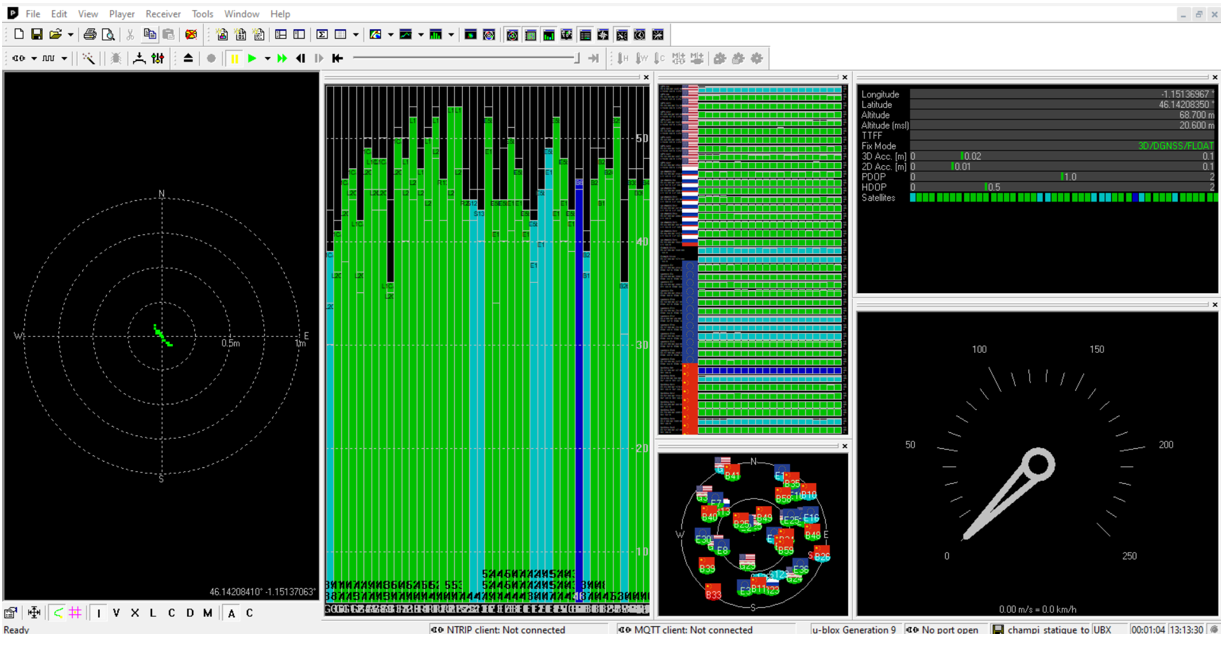This screenshot has height=660, width=1222.
Task: Click the 'NTRIP client: Not connected' status
Action: click(x=497, y=630)
